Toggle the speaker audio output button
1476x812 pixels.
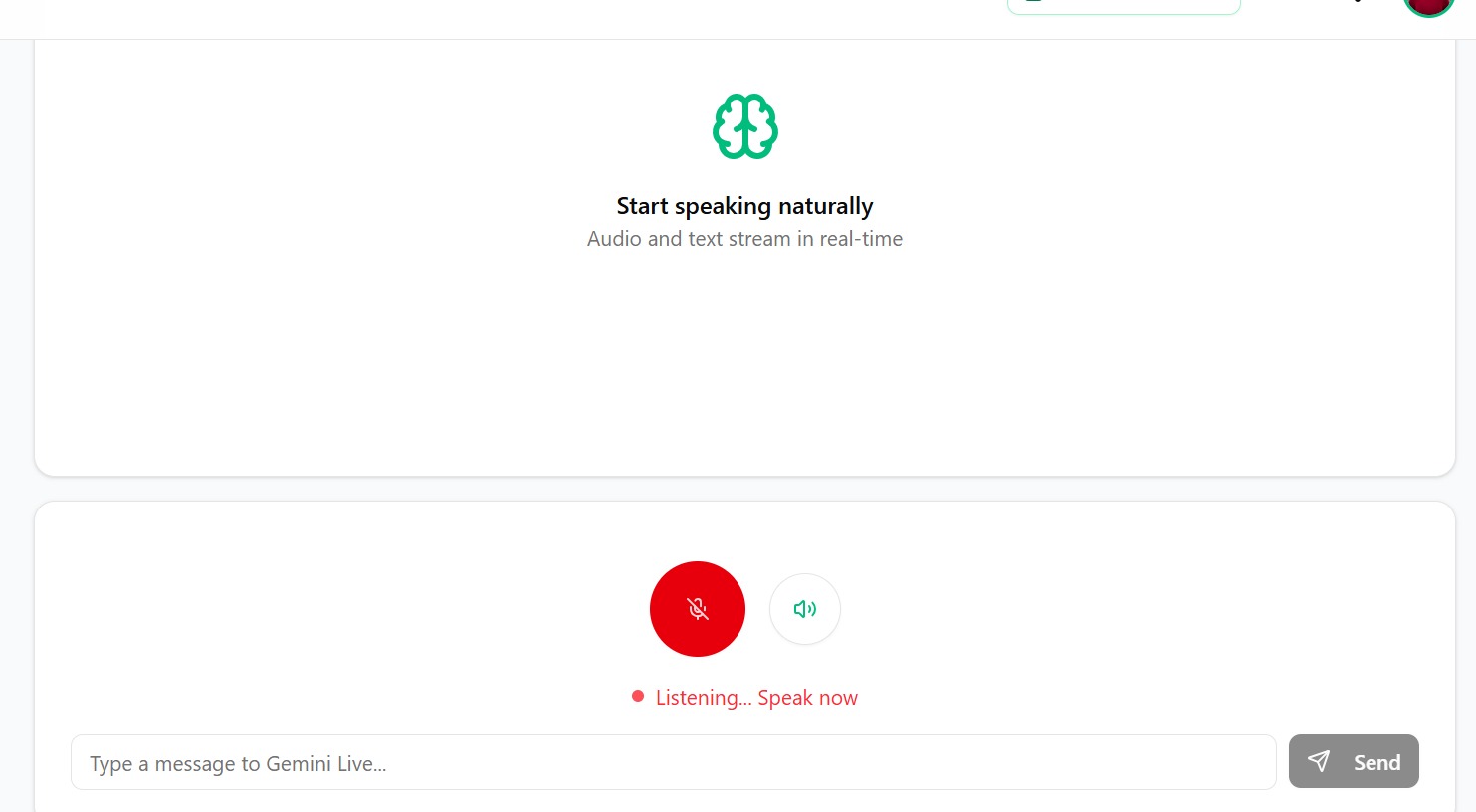point(804,609)
